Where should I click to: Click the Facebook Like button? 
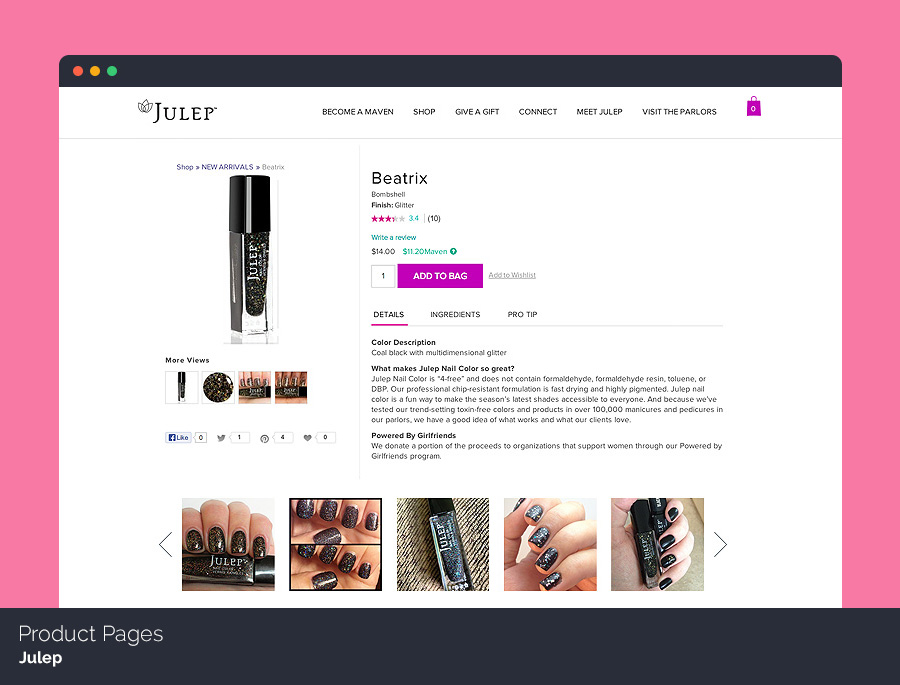tap(178, 438)
